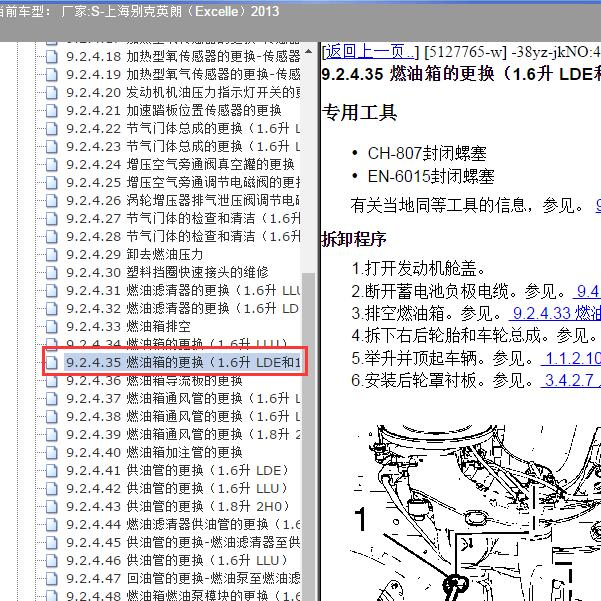Open 9.2.4.44 燃油滤清器供油管的更换
The image size is (601, 601).
183,525
